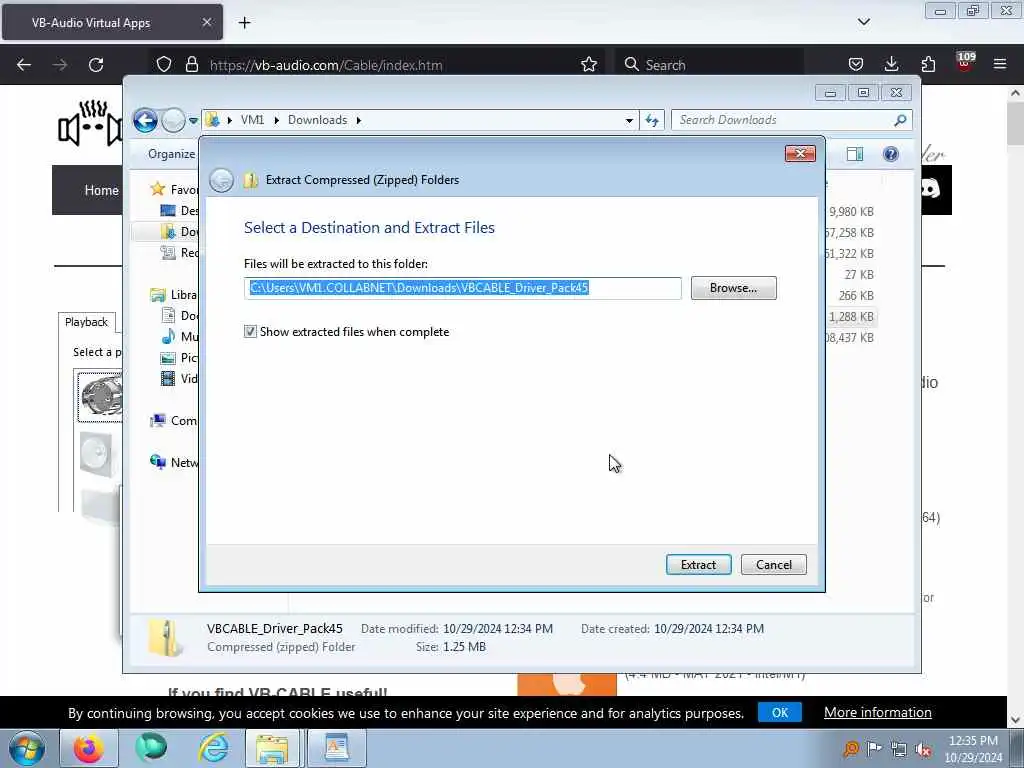This screenshot has height=768, width=1024.
Task: Open the Organize menu in Explorer
Action: pyautogui.click(x=171, y=154)
